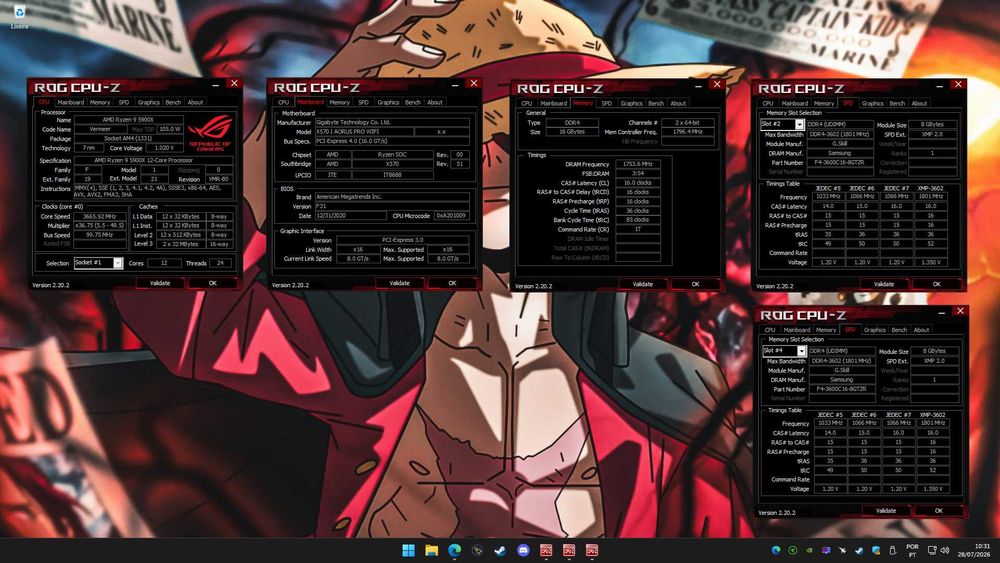Click Validate in the Gigabyte motherboard window
The width and height of the screenshot is (1000, 563).
(400, 283)
